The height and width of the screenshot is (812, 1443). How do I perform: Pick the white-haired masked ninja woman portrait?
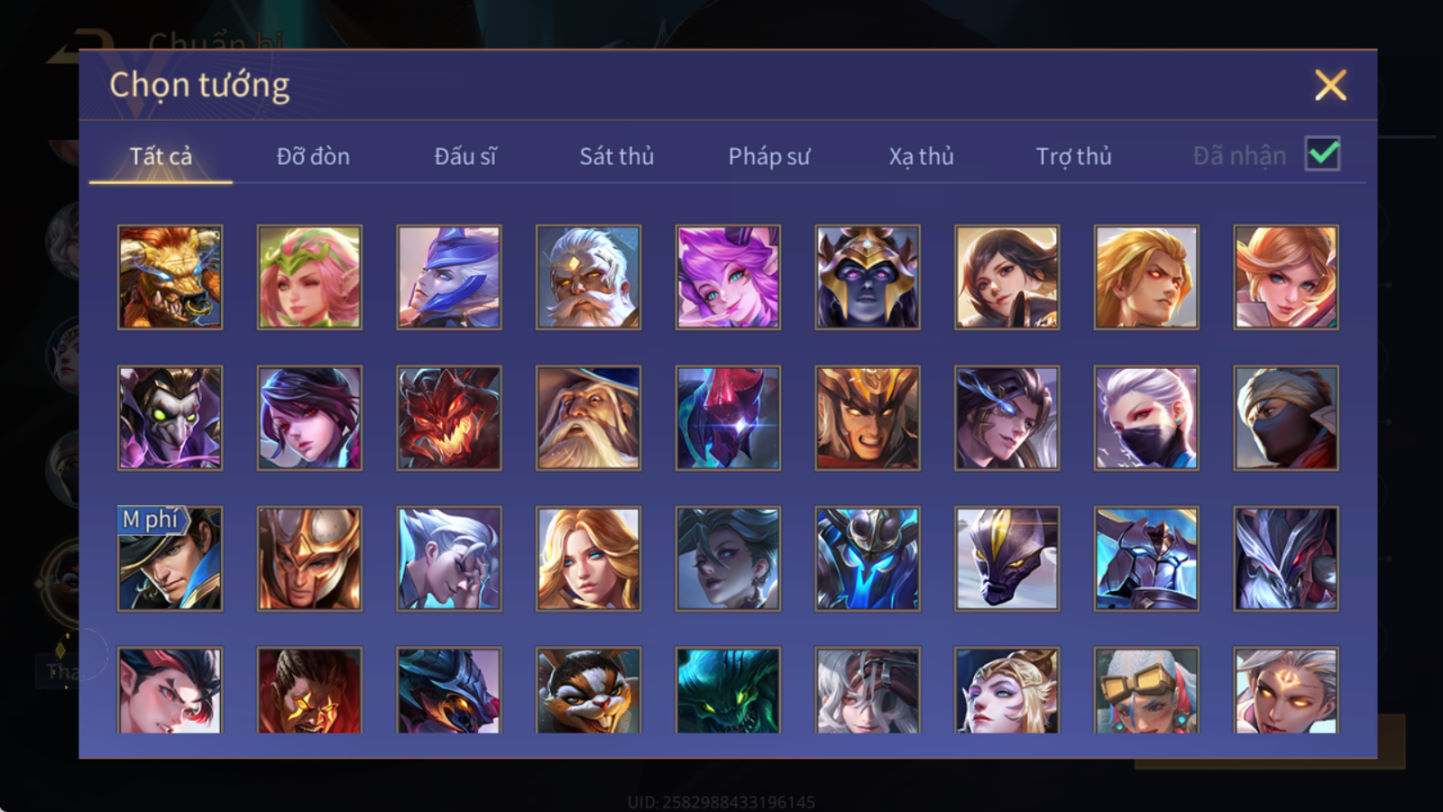pos(1146,418)
